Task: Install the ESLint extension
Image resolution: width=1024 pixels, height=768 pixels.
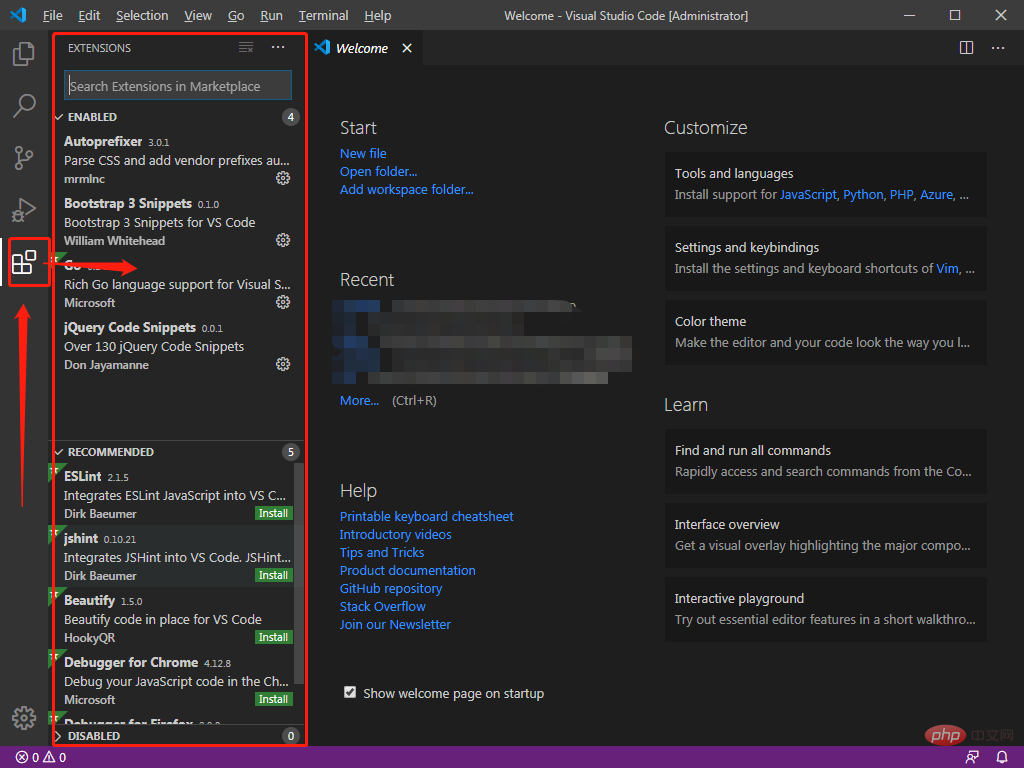Action: [273, 513]
